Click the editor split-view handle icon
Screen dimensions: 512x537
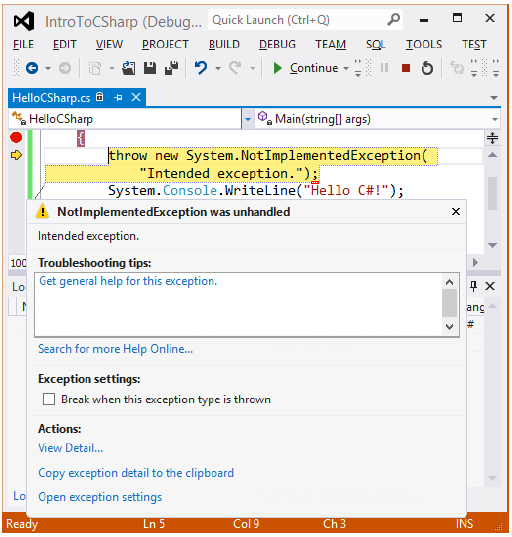click(x=492, y=138)
